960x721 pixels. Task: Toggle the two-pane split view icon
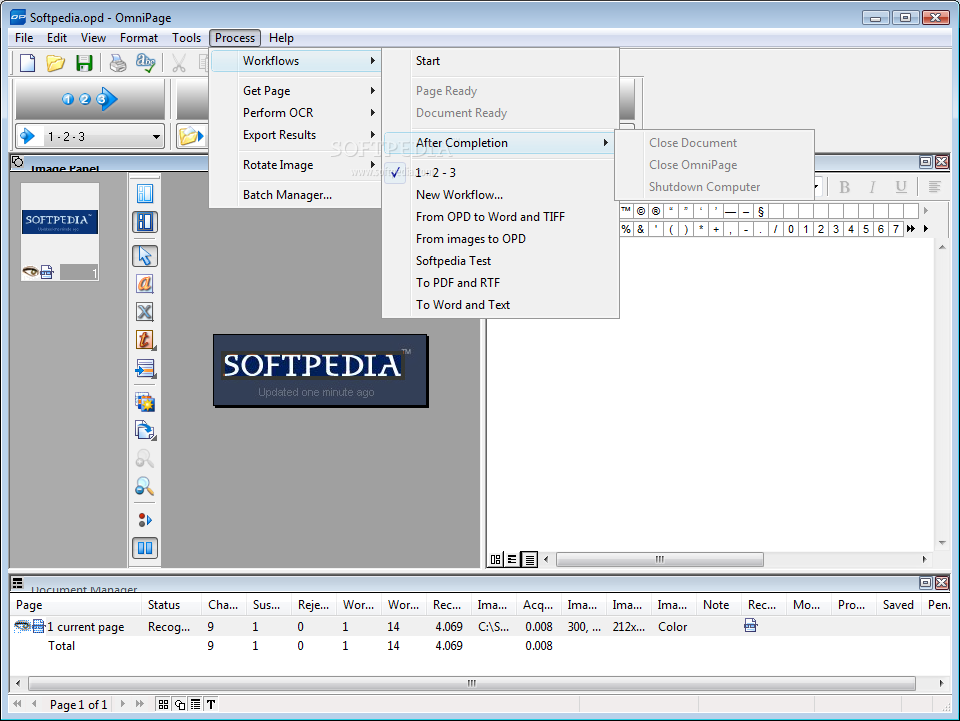point(145,548)
